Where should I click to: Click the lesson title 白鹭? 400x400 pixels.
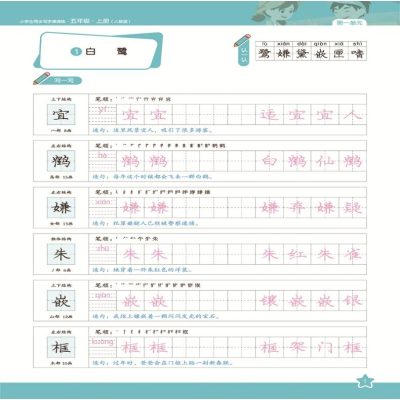[106, 52]
